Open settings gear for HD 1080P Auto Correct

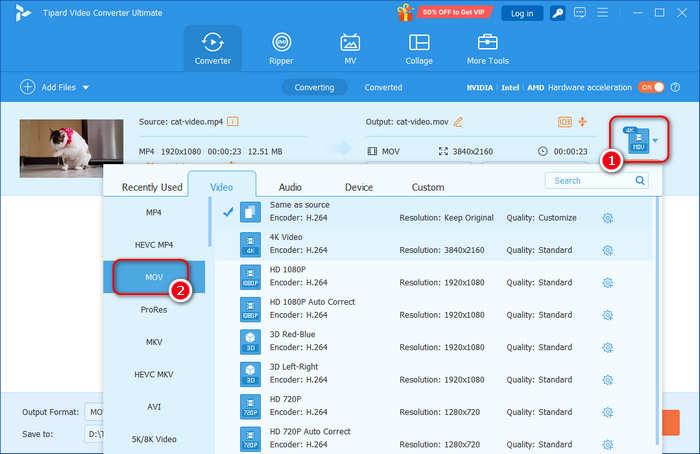(x=608, y=315)
